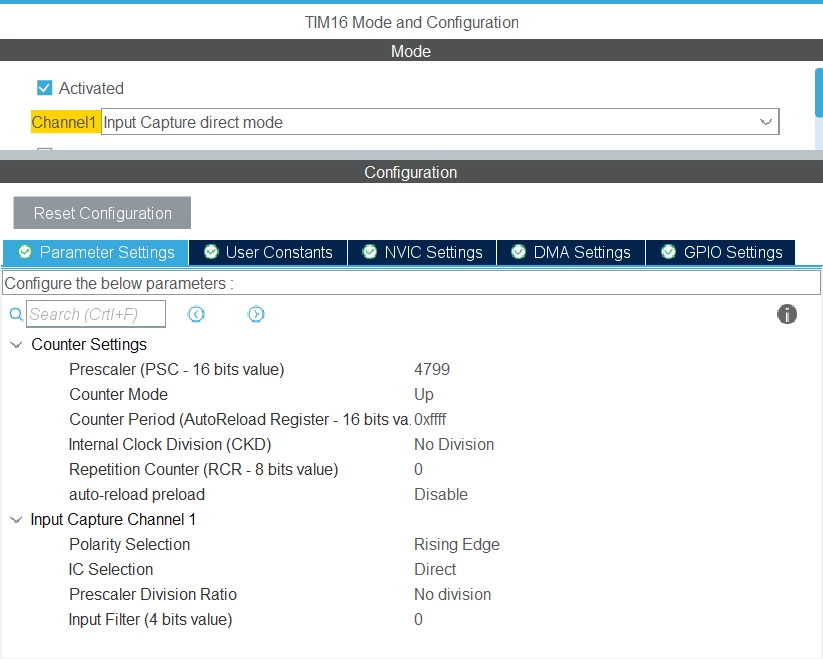Screen dimensions: 823x659
Task: Click the Internal Clock Division (CKD) label
Action: (170, 444)
